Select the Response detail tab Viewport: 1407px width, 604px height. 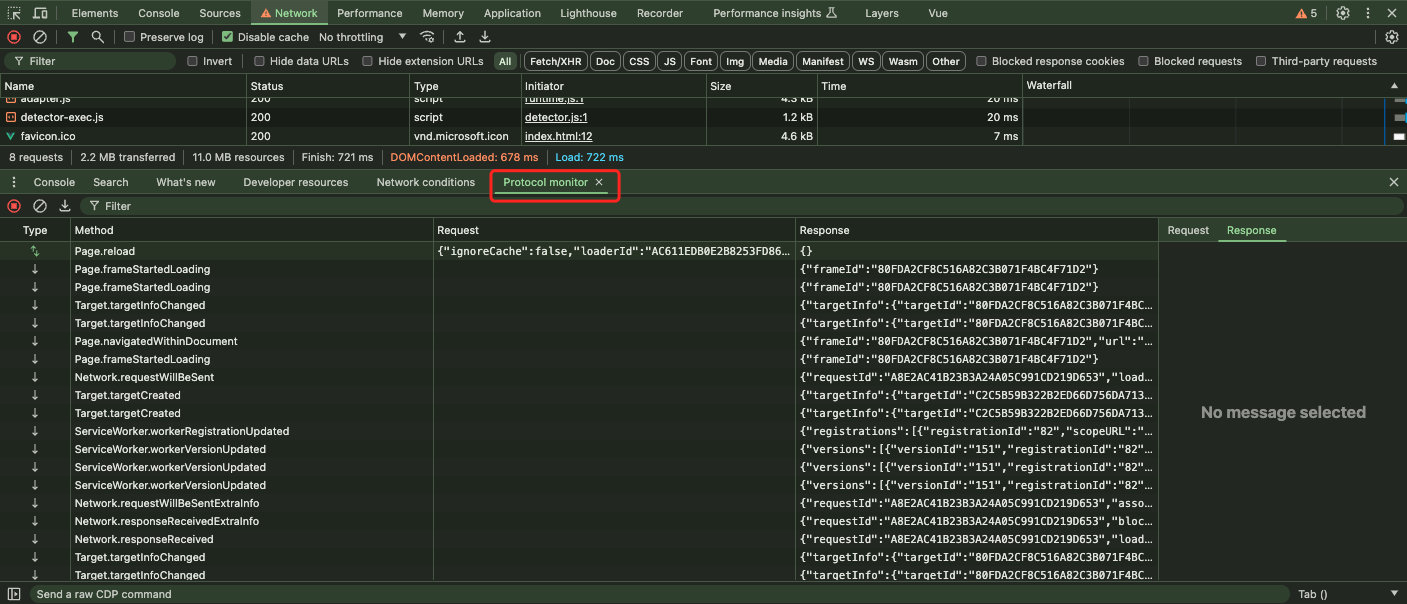point(1252,230)
